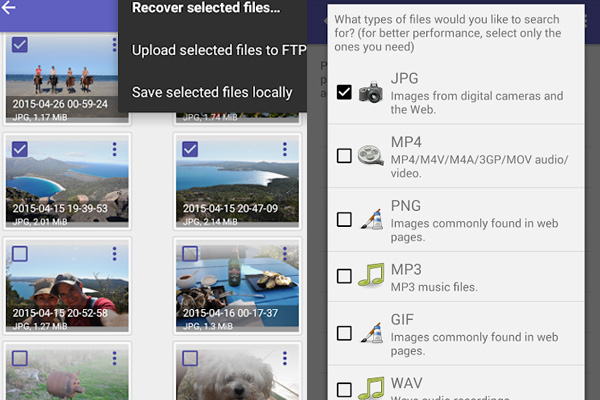This screenshot has width=600, height=400.
Task: Uncheck the 2015-04-26 00-59-24 photo checkbox
Action: tap(20, 44)
